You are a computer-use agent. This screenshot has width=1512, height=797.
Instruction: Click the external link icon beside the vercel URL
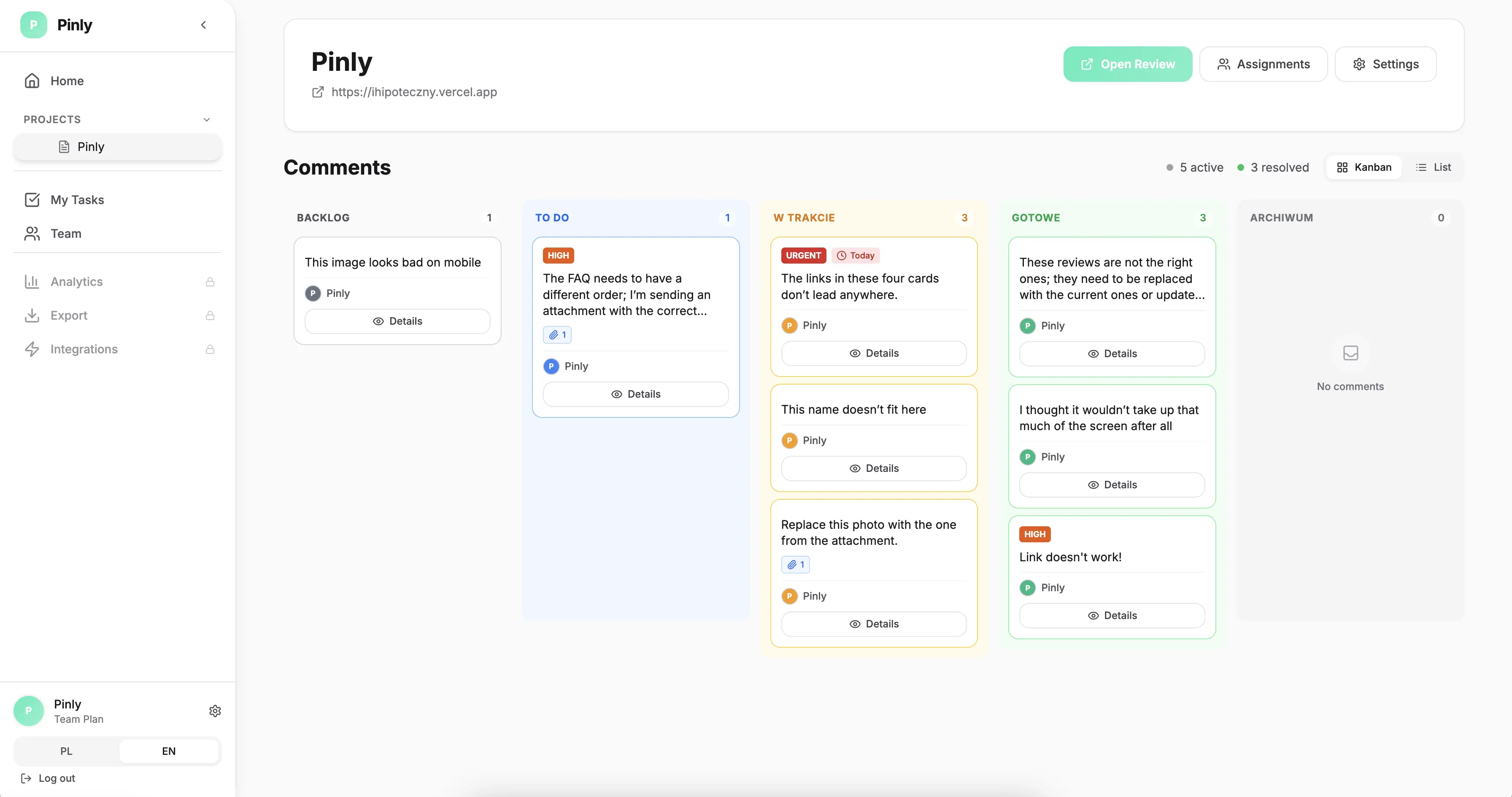pyautogui.click(x=318, y=92)
